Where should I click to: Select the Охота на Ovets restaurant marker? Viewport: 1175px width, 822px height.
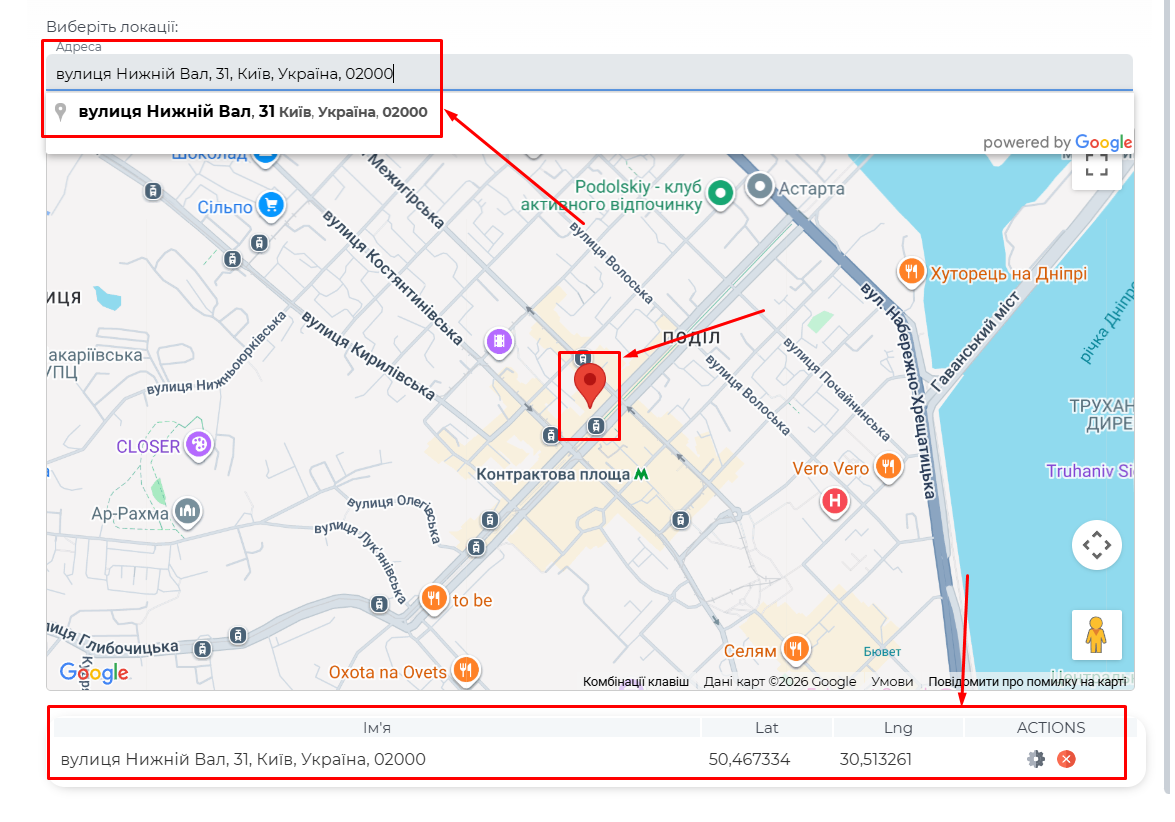465,671
